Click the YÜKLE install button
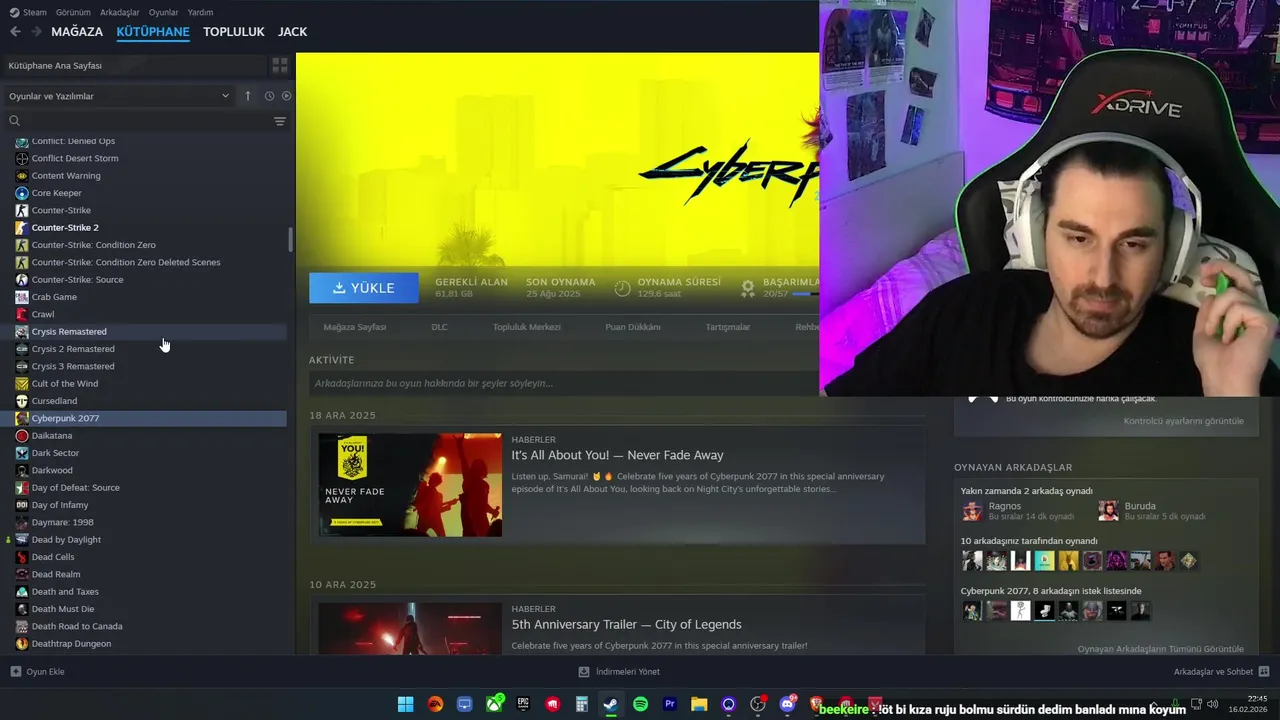The image size is (1280, 720). click(x=364, y=288)
